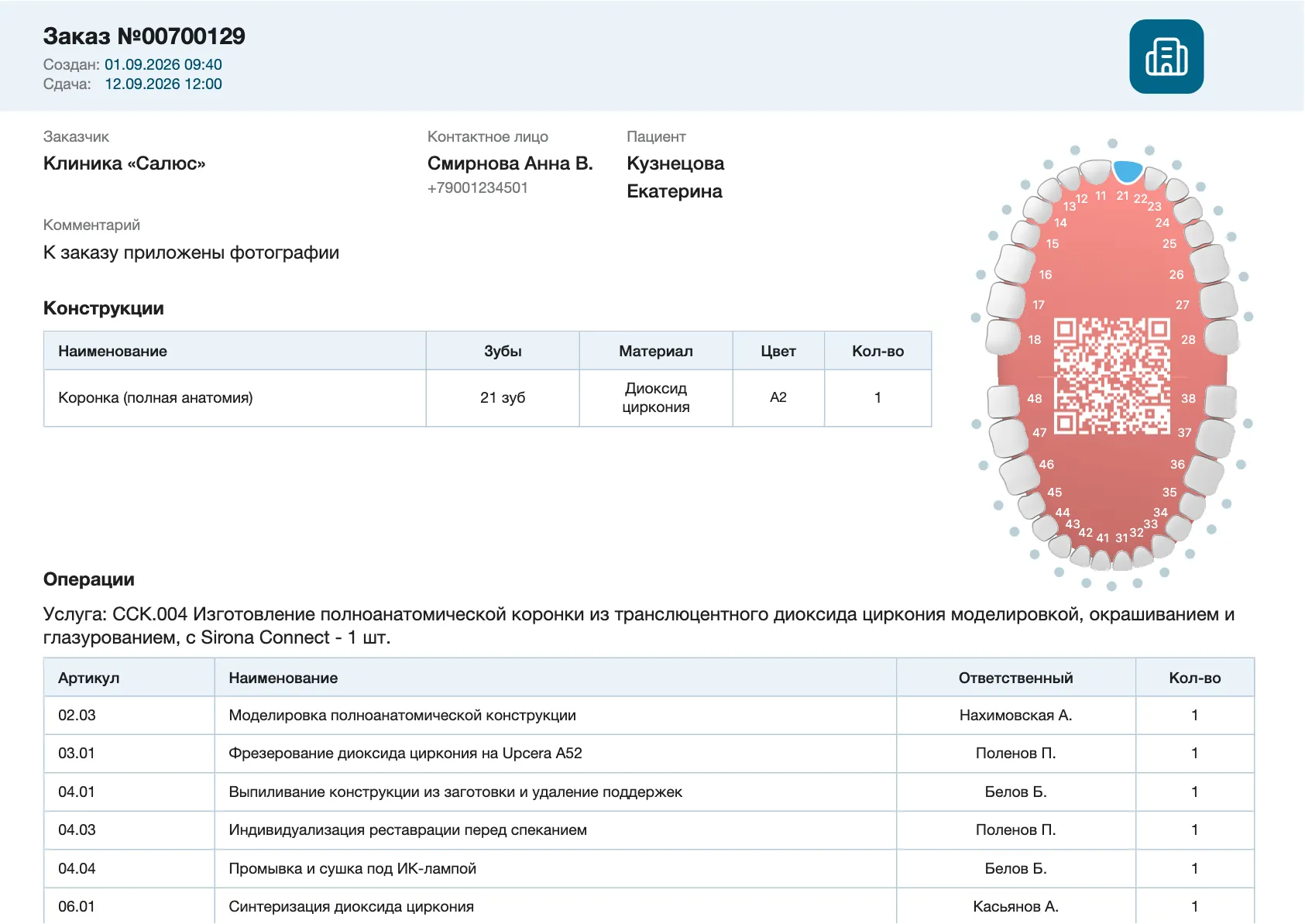
Task: Click the Диоксид циркония material cell
Action: [x=656, y=397]
